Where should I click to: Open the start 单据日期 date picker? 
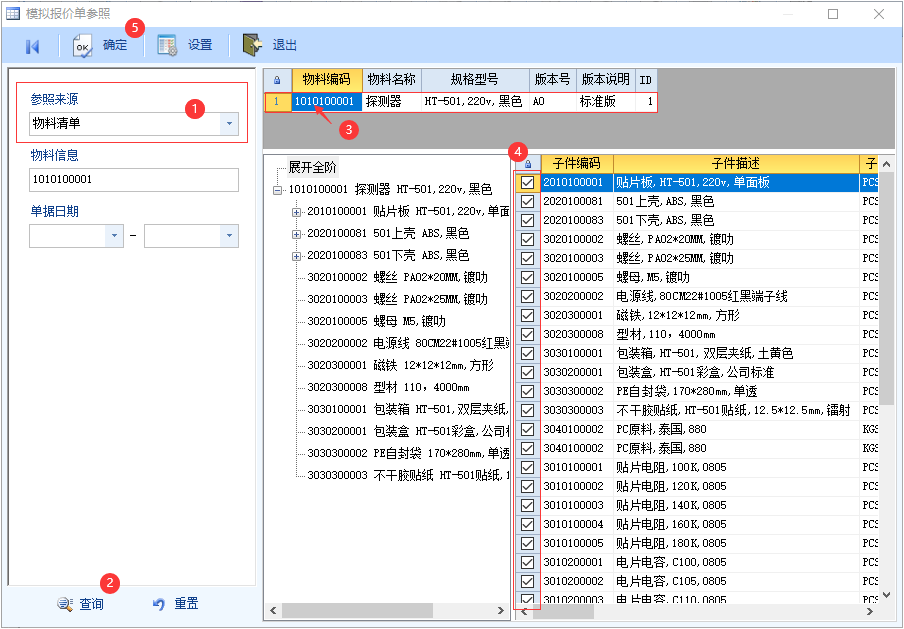(114, 236)
